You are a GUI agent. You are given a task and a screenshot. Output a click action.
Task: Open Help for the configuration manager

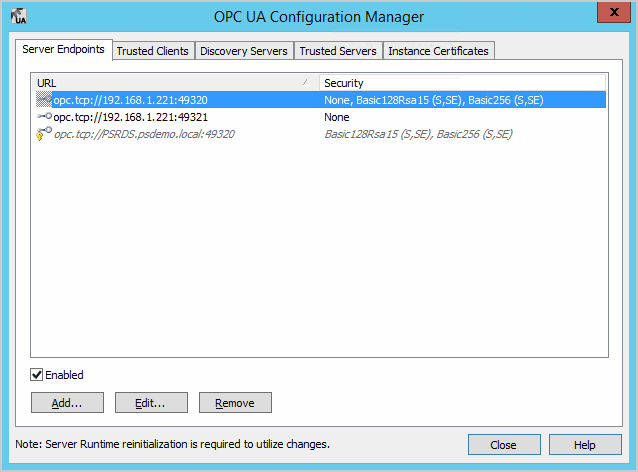[x=585, y=444]
